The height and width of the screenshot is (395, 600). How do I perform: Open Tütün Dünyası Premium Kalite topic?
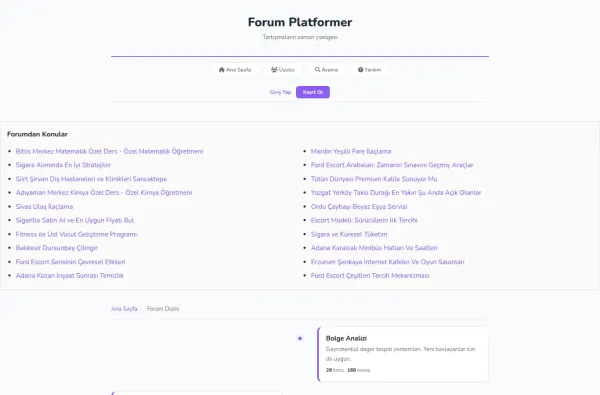coord(374,179)
